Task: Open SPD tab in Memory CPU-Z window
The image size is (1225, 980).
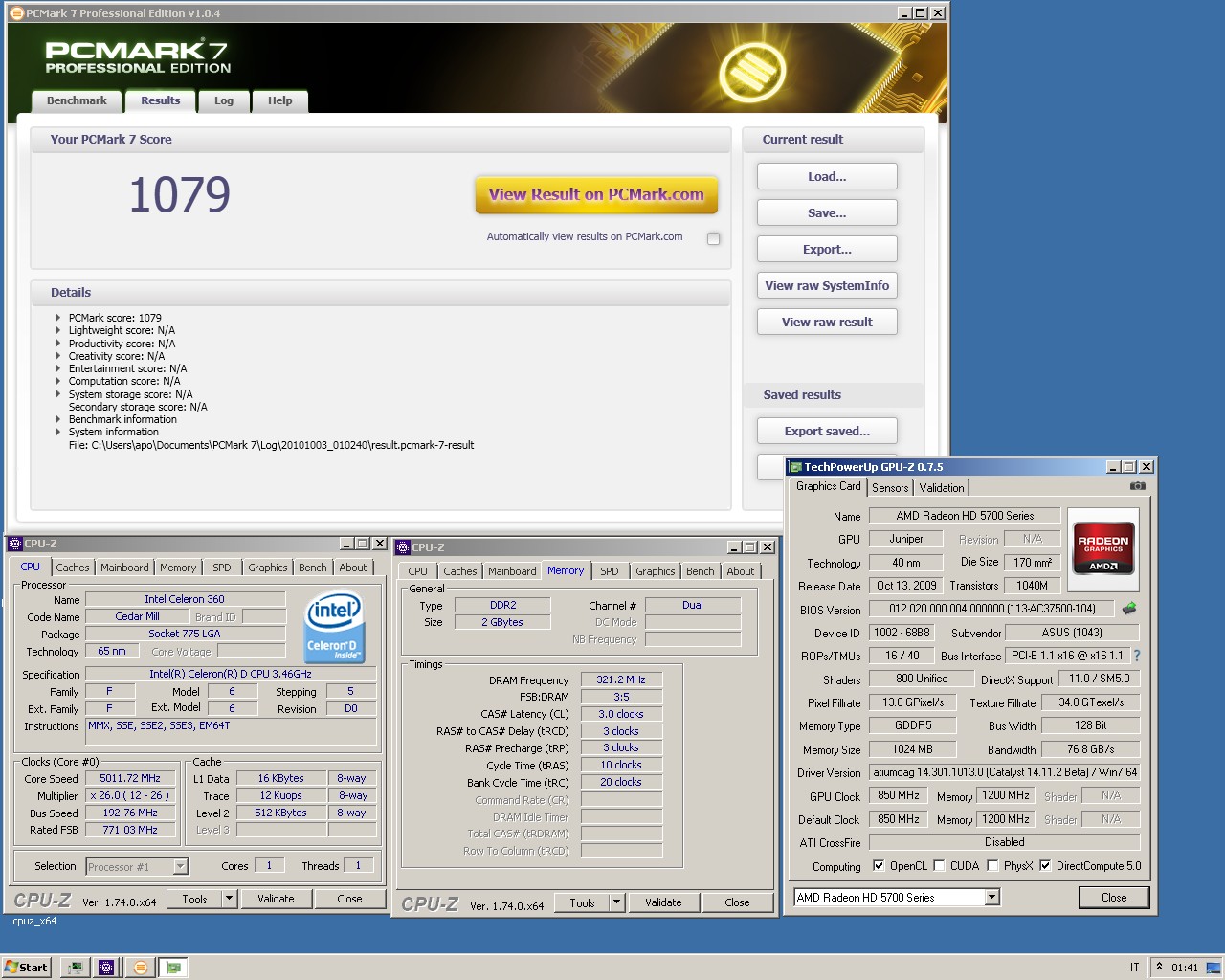Action: point(610,571)
